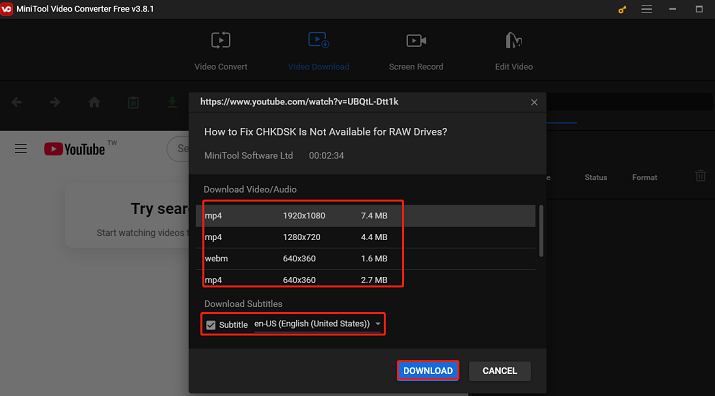Open the YouTube sidebar hamburger menu

click(x=21, y=149)
